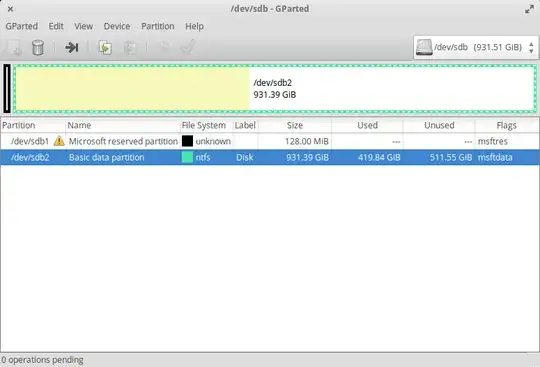Click the Flags column header
Image resolution: width=540 pixels, height=367 pixels.
[x=507, y=125]
